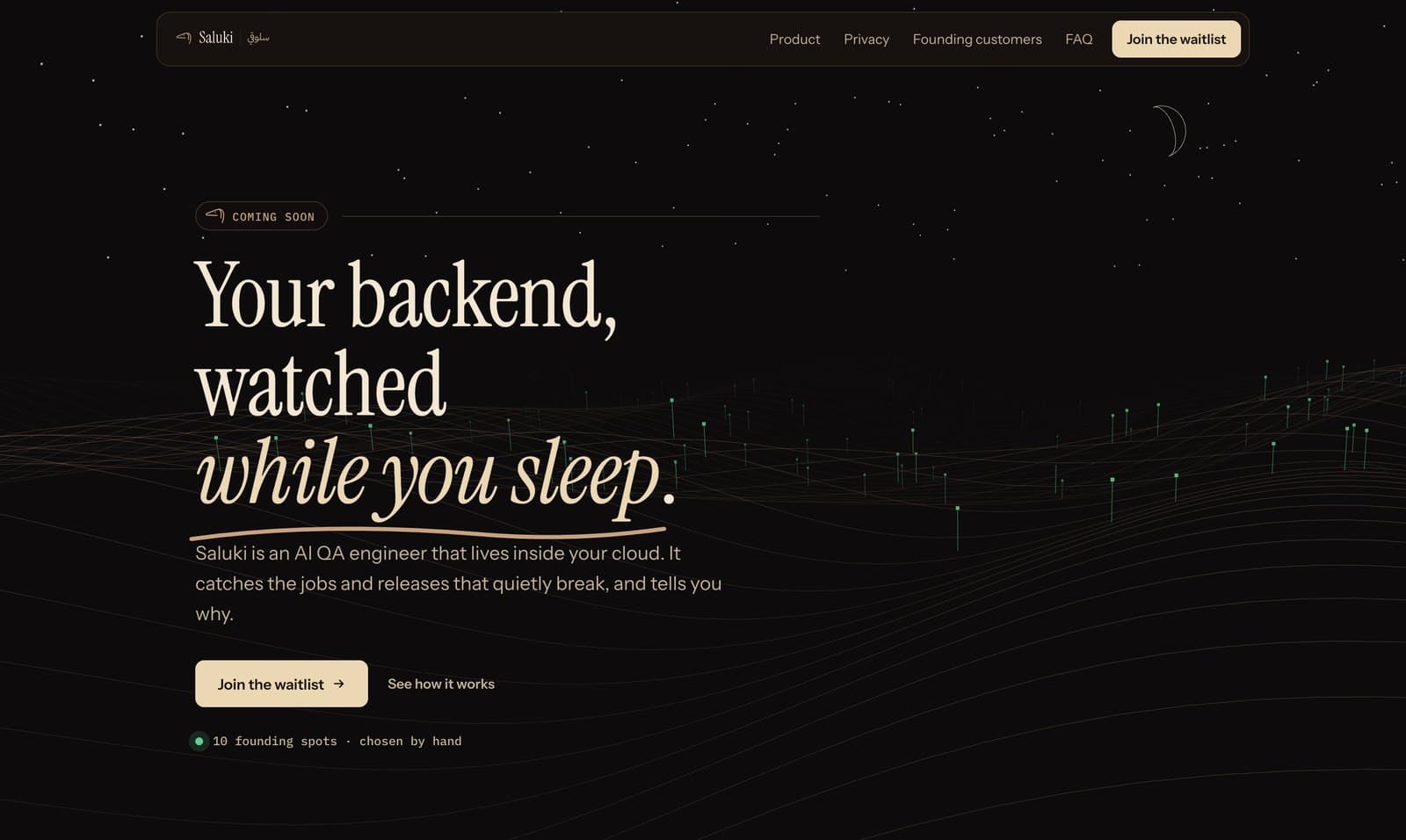Image resolution: width=1406 pixels, height=840 pixels.
Task: Click the Saluki AI QA engineer description paragraph
Action: (458, 583)
